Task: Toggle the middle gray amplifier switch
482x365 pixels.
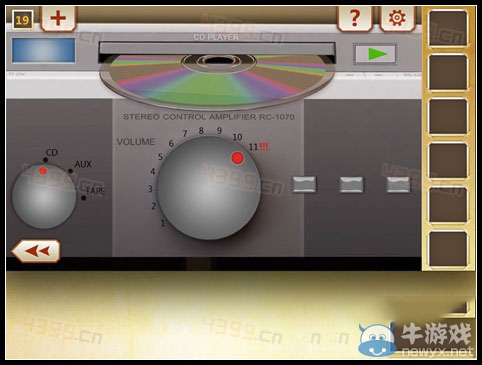Action: click(351, 184)
